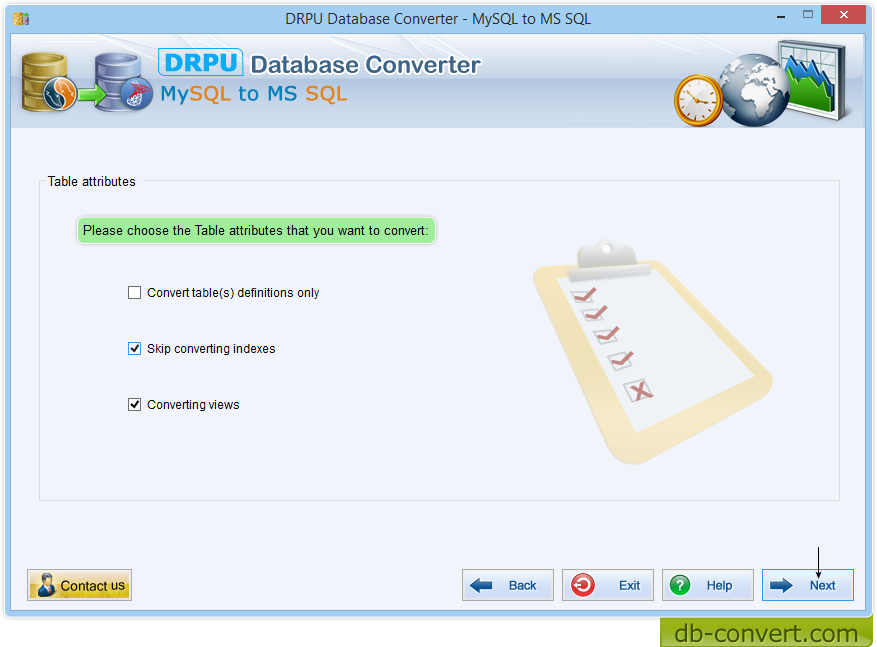The height and width of the screenshot is (647, 877).
Task: Disable the "Skip converting indexes" checkbox
Action: pos(134,348)
